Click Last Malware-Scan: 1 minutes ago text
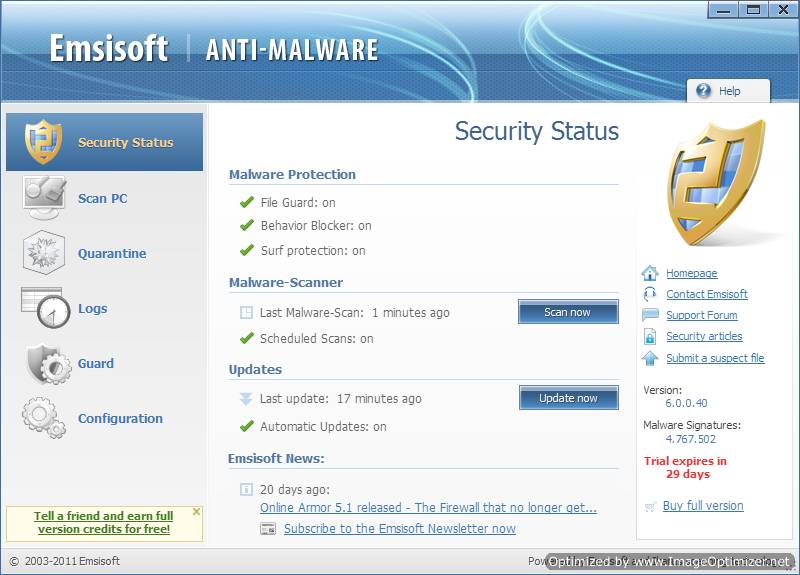 point(355,312)
